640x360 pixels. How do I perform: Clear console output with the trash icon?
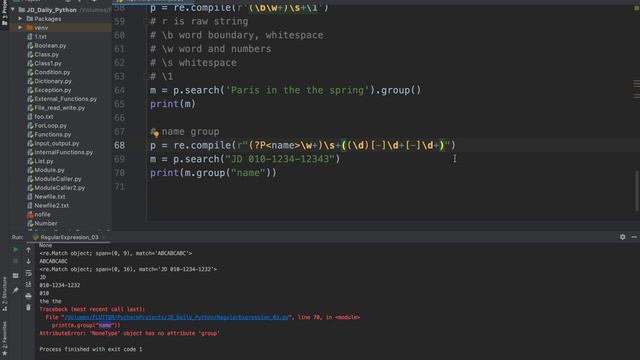tap(29, 307)
